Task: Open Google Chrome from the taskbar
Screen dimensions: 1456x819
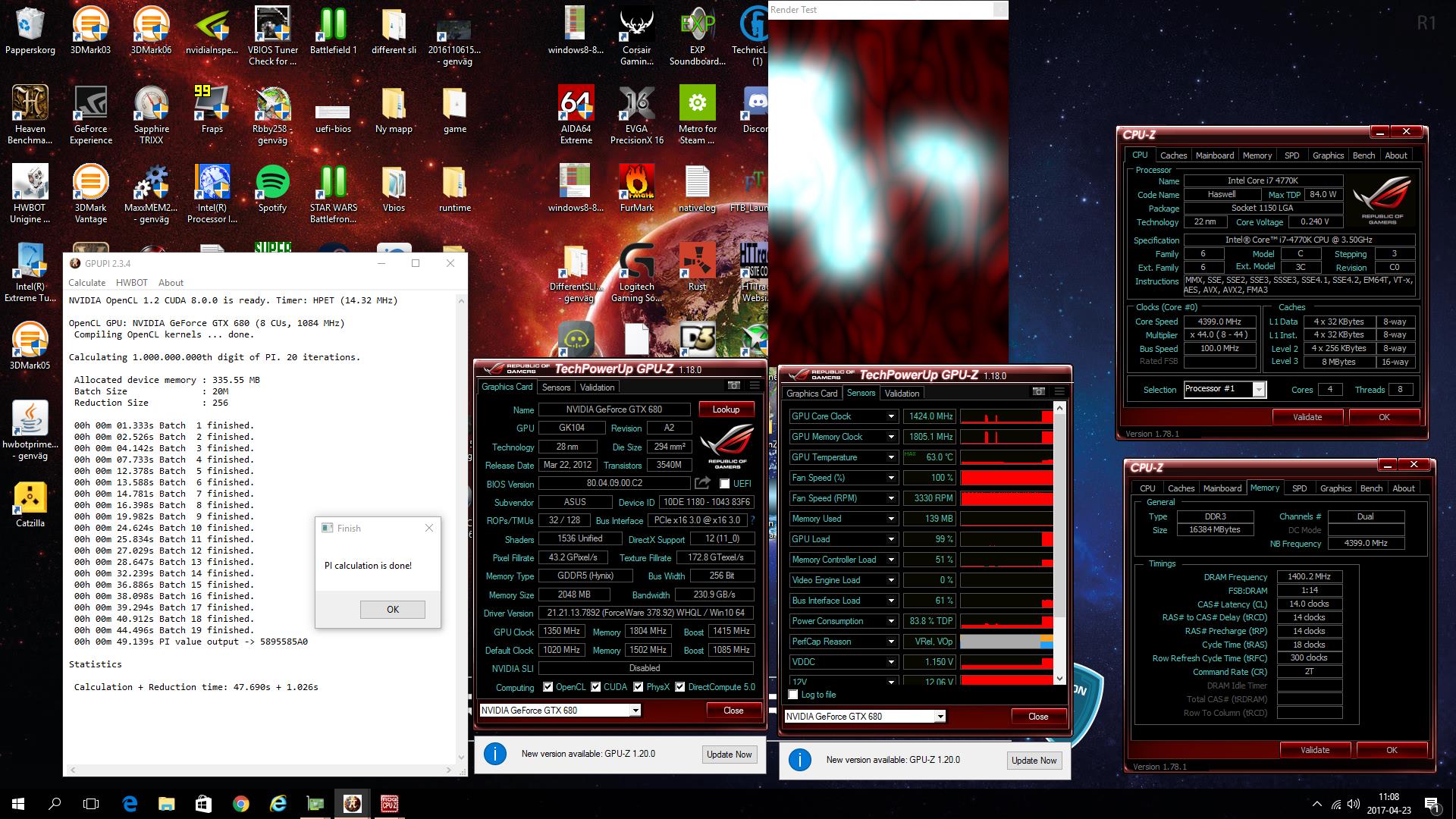Action: [240, 804]
